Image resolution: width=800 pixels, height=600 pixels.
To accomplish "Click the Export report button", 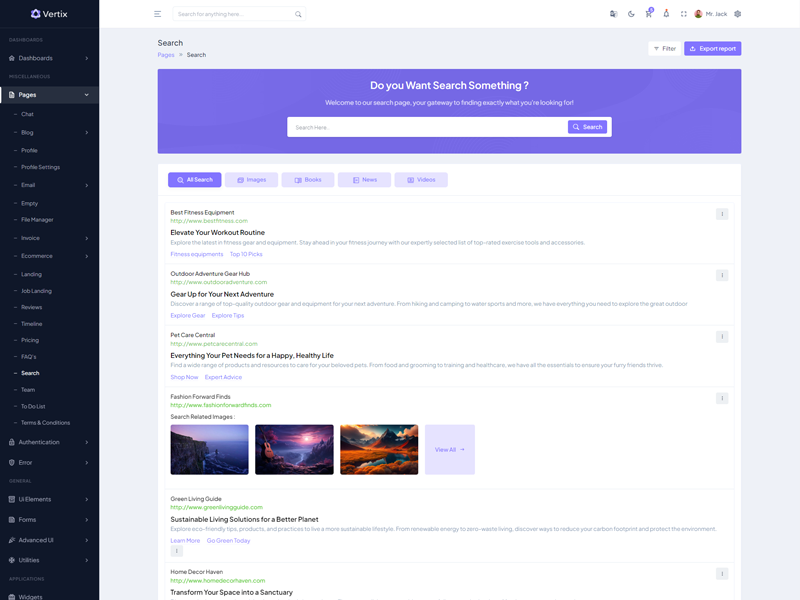I will coord(712,48).
